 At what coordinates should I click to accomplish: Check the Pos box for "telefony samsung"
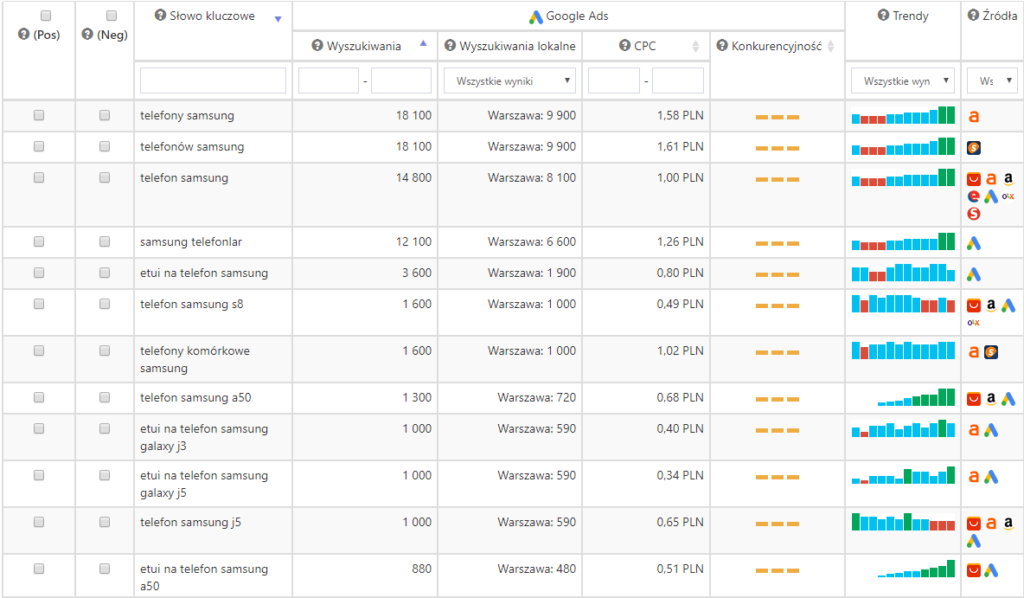(x=39, y=115)
